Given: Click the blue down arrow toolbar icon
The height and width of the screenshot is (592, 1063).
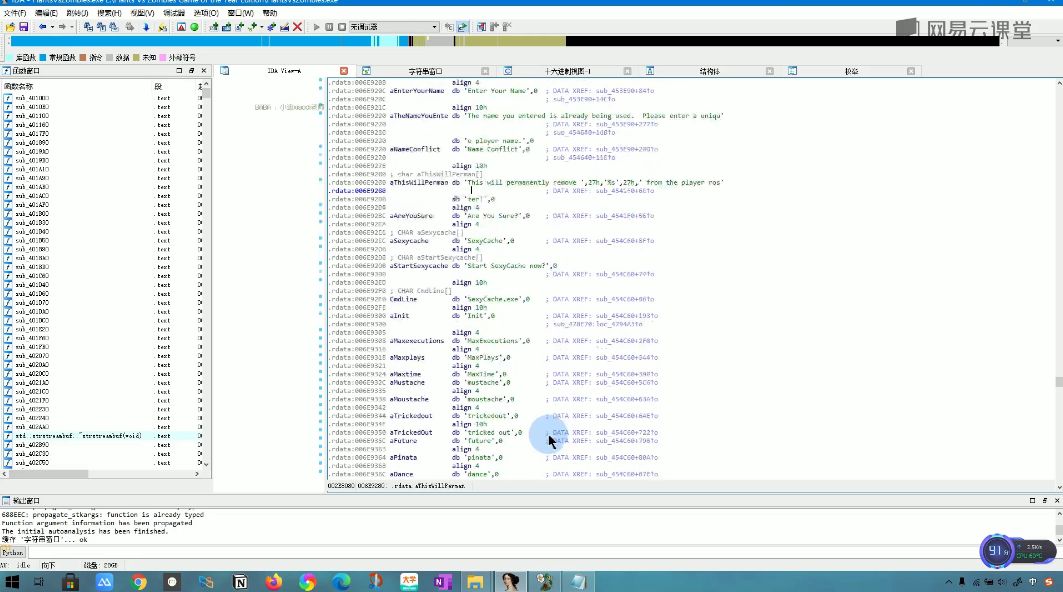Looking at the screenshot, I should click(146, 27).
